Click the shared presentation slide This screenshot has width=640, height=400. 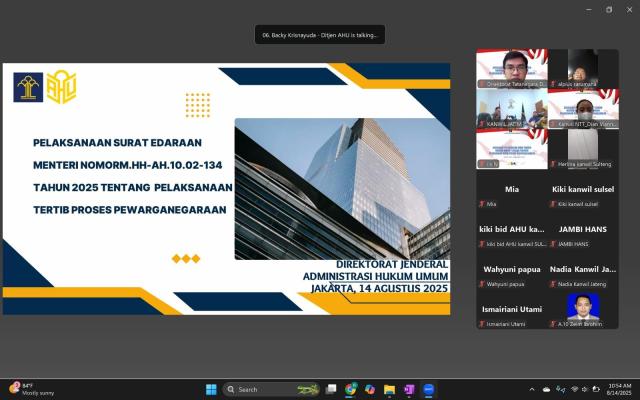pos(226,189)
